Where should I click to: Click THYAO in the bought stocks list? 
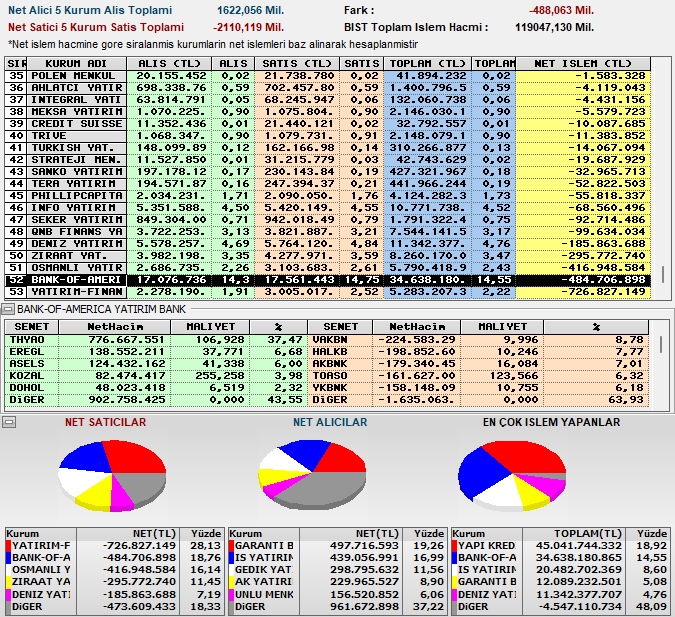coord(27,340)
